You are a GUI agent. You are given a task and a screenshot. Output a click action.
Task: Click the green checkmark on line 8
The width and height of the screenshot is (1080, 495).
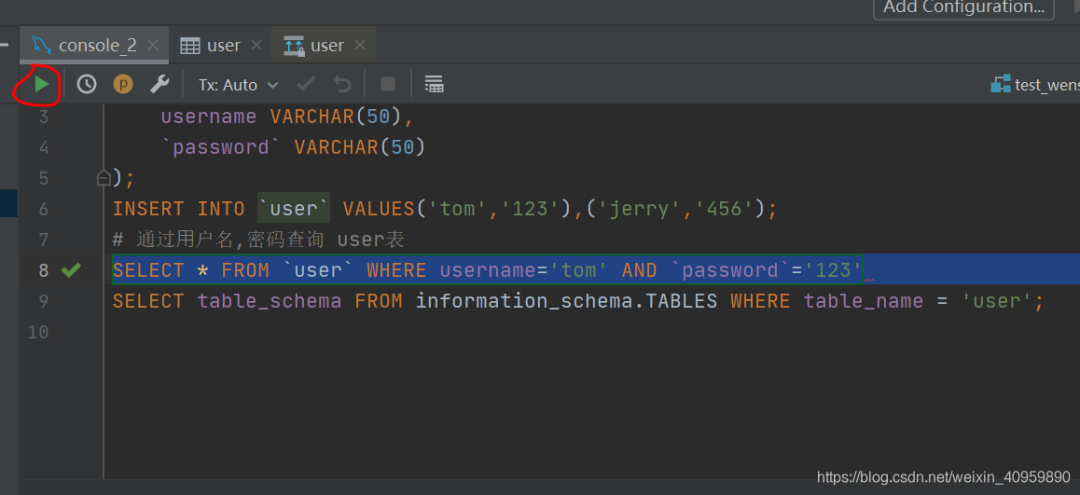tap(71, 270)
